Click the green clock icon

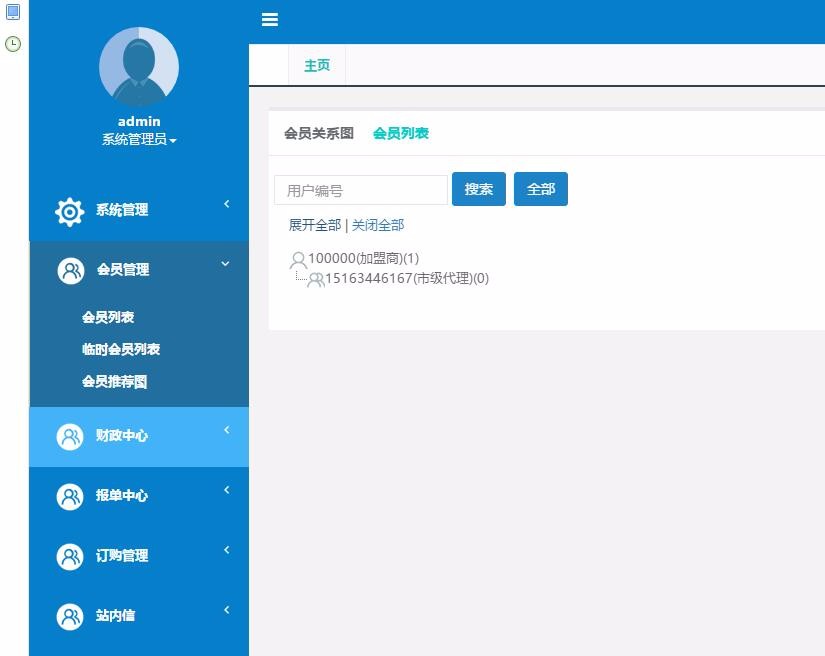[13, 44]
